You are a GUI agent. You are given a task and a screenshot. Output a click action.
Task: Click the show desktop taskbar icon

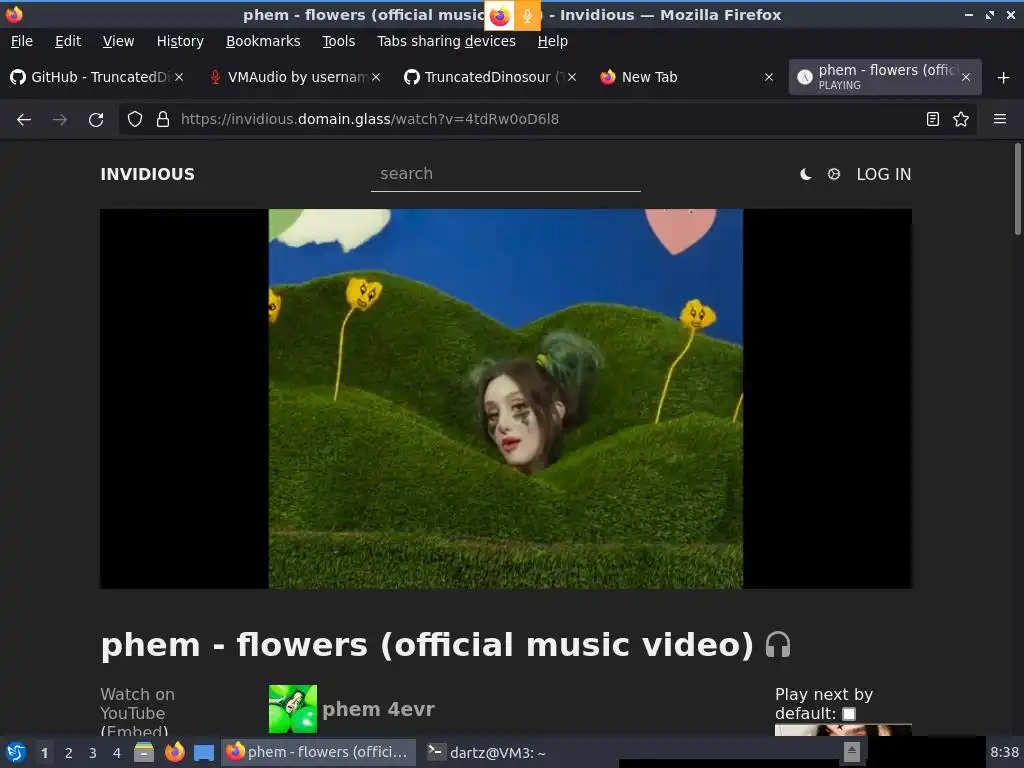click(204, 753)
